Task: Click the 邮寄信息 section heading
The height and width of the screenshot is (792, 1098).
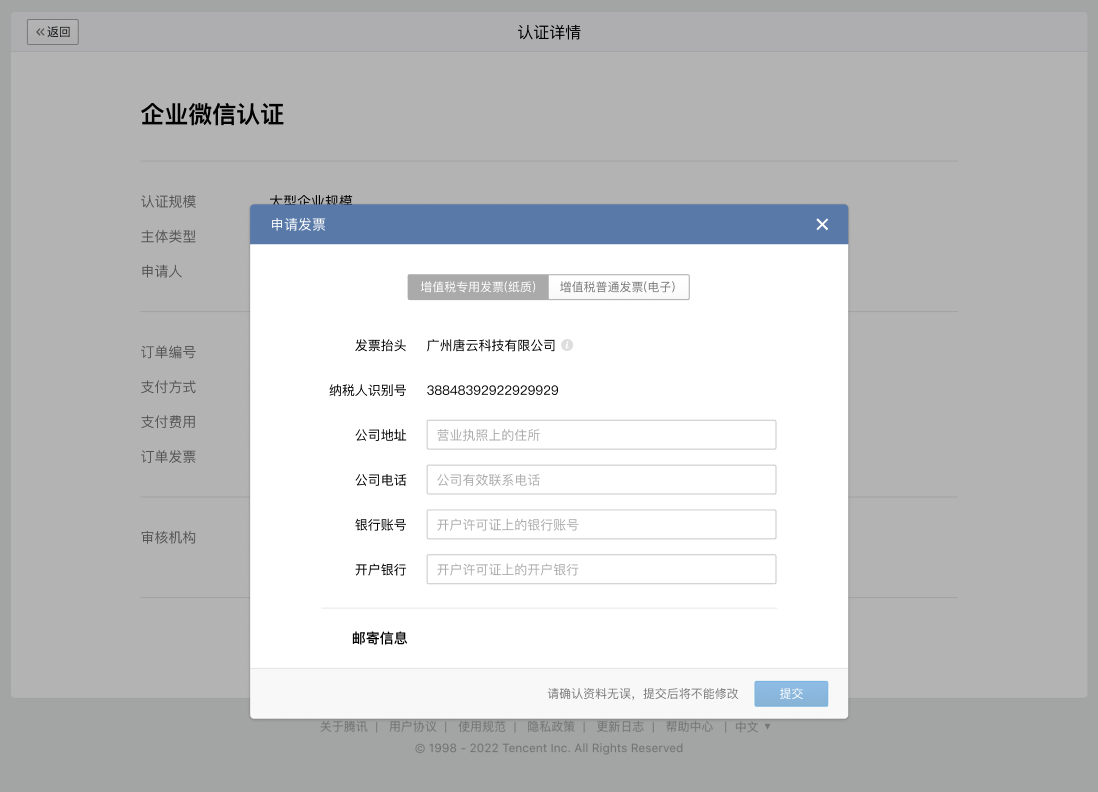Action: tap(380, 638)
